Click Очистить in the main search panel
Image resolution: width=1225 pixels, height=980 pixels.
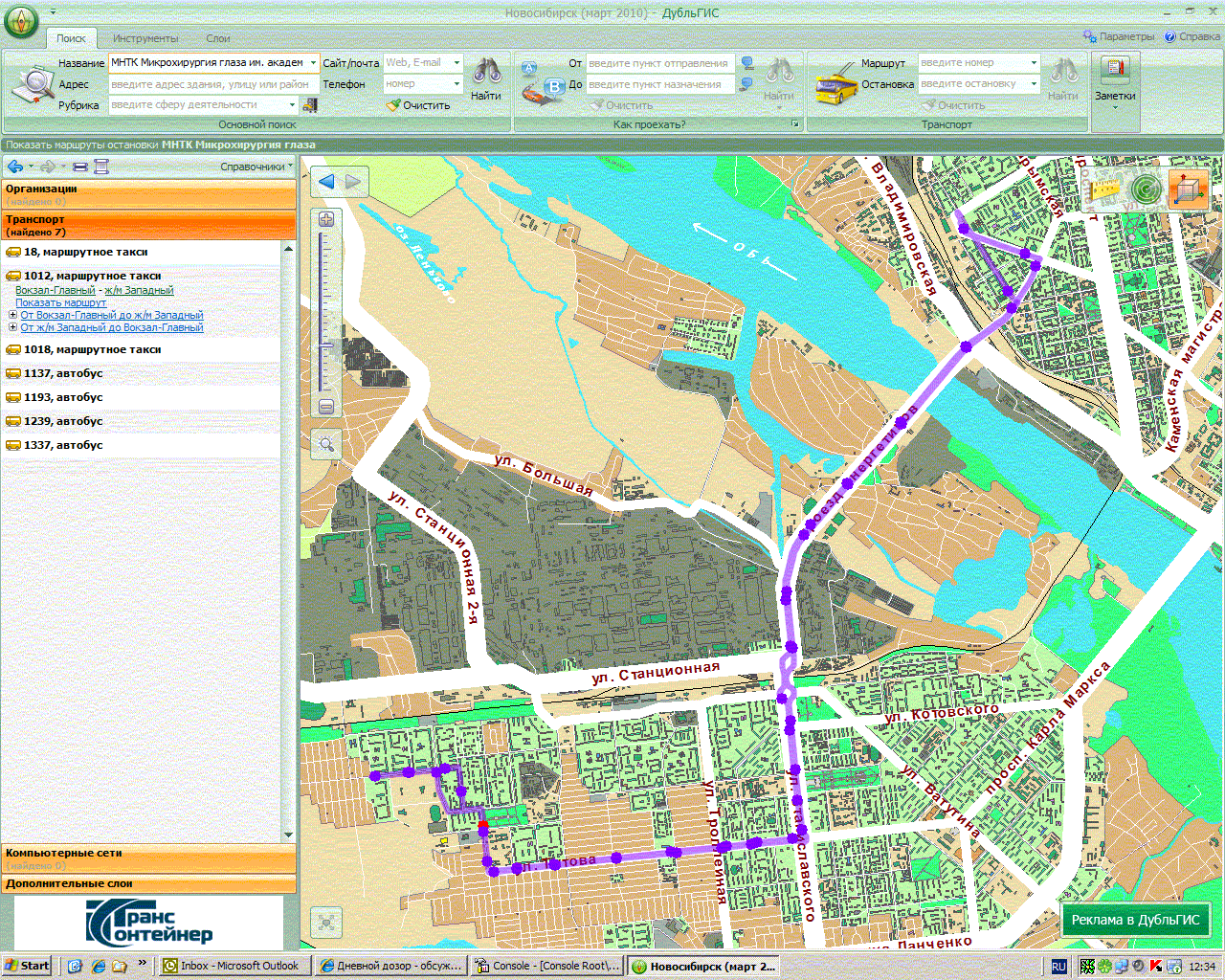419,105
